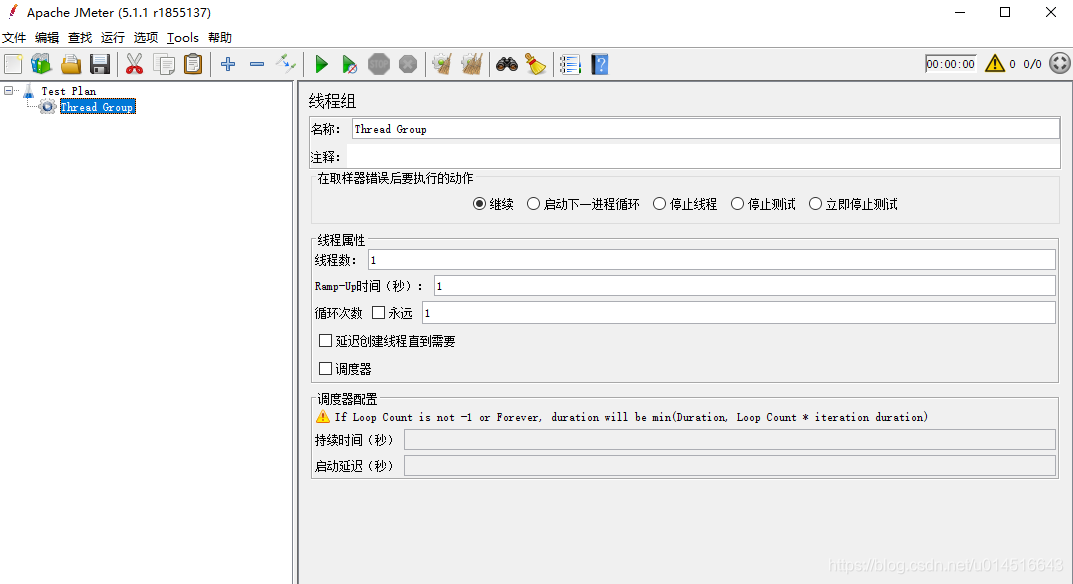The width and height of the screenshot is (1073, 584).
Task: Click the Shutdown test icon
Action: point(408,64)
